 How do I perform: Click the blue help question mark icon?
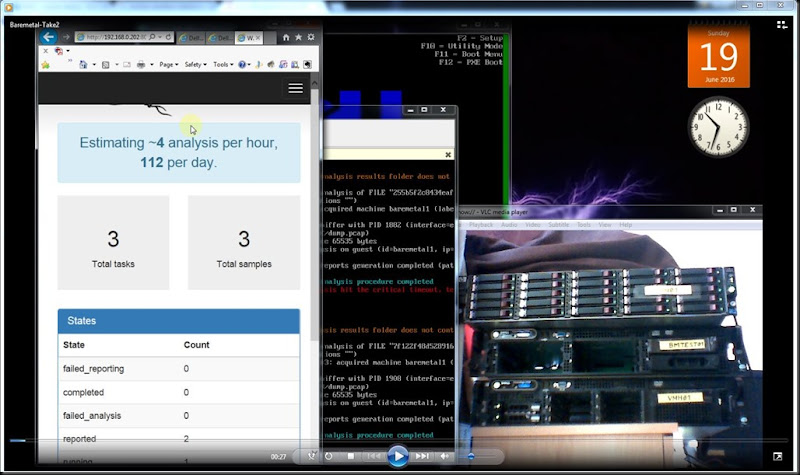[x=243, y=64]
